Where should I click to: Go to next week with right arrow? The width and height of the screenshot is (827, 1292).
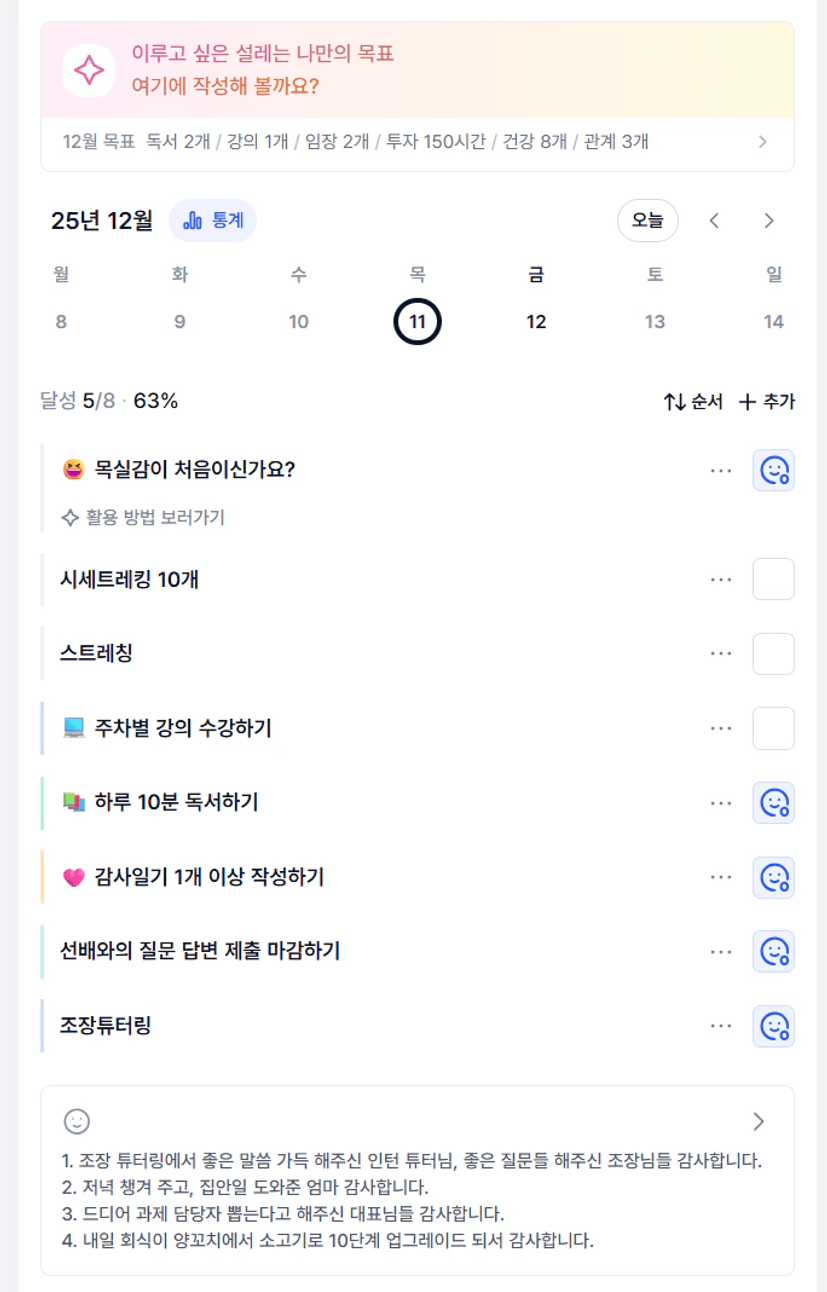click(x=768, y=221)
